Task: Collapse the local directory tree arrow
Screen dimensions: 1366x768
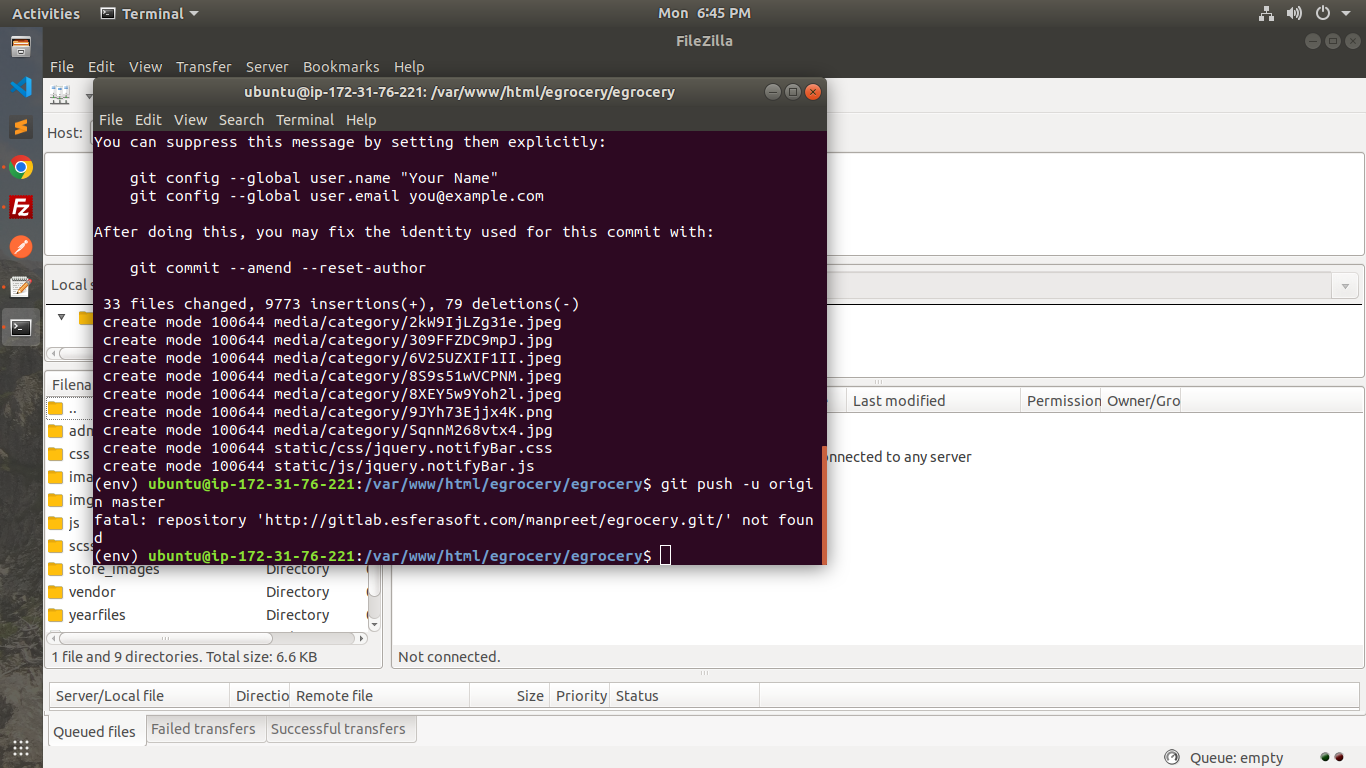Action: coord(62,317)
